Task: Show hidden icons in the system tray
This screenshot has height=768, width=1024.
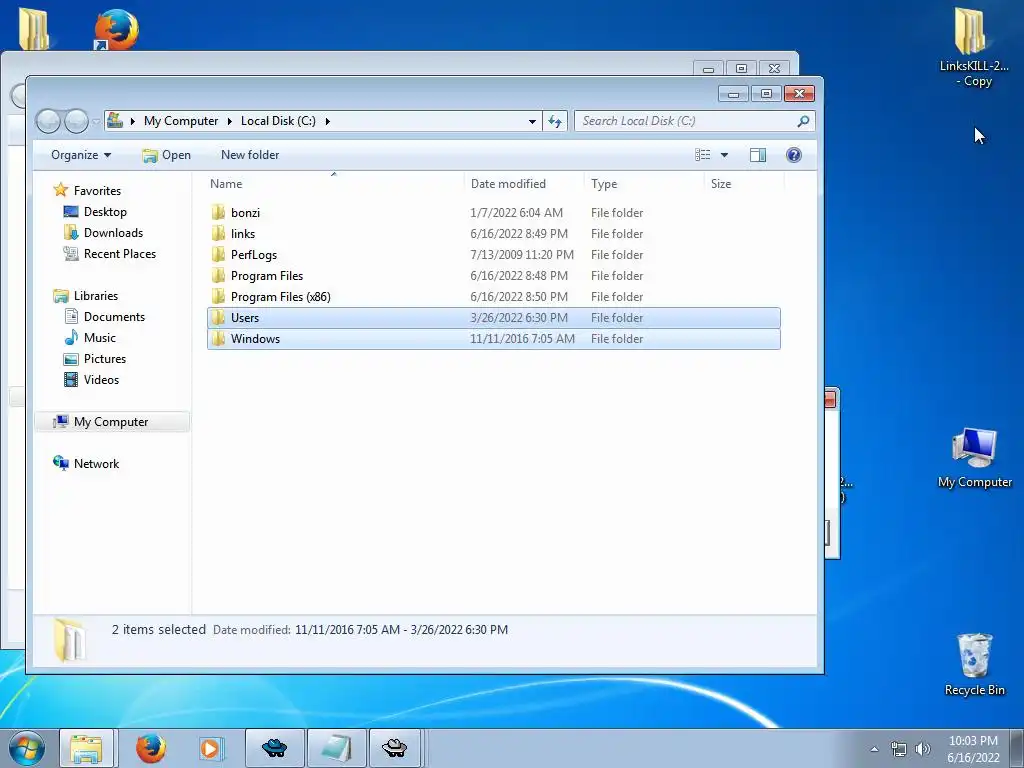Action: (x=874, y=749)
